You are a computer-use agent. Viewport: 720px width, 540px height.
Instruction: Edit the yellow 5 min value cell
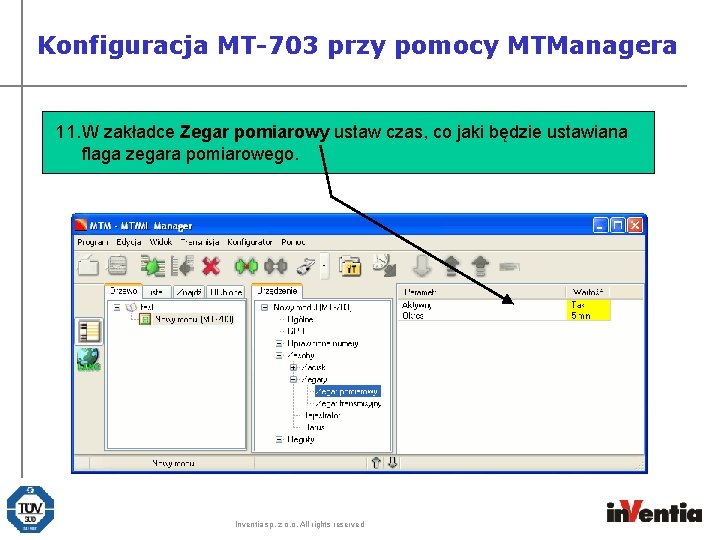click(x=590, y=315)
